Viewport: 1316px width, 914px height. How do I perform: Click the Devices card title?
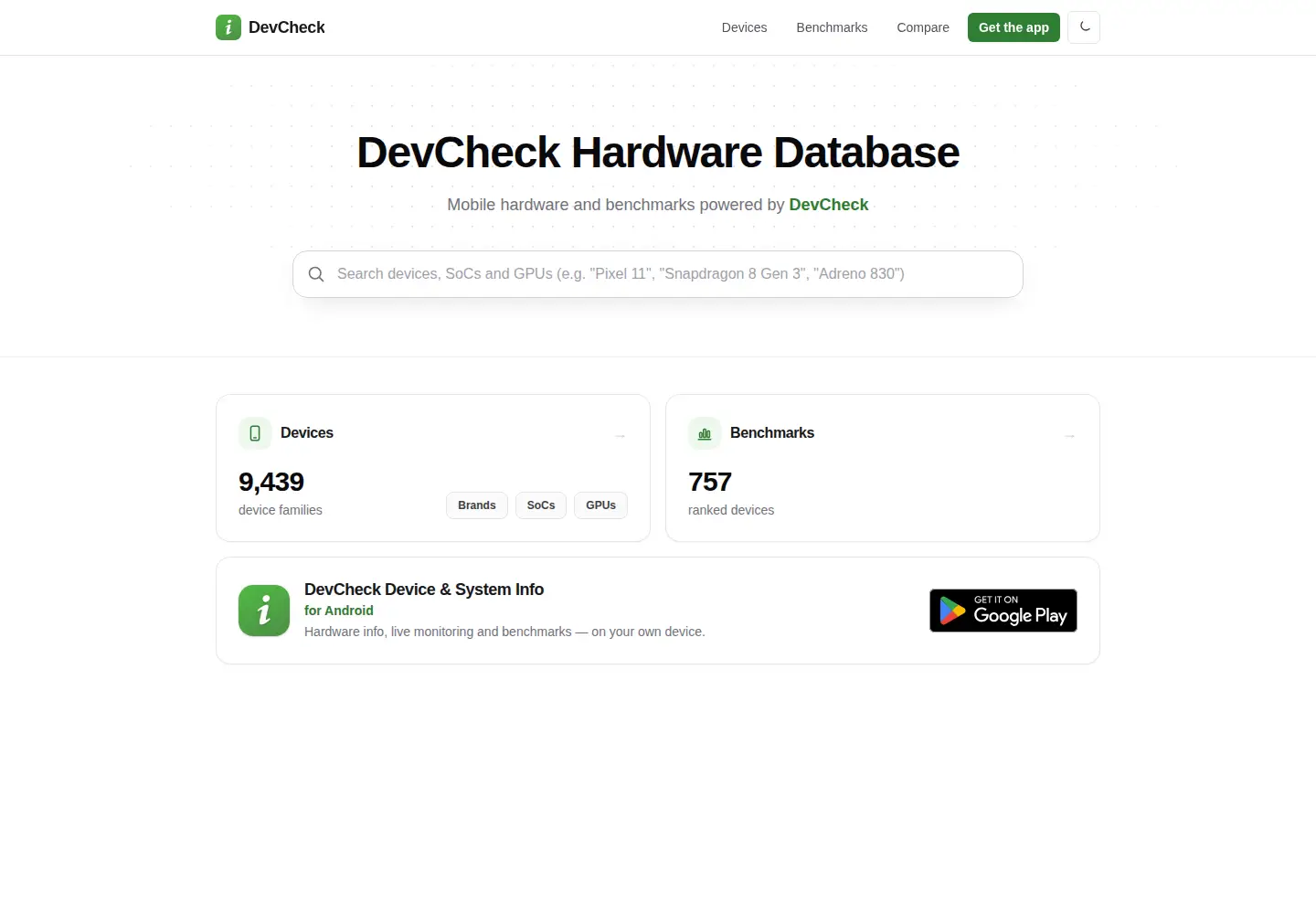click(307, 433)
